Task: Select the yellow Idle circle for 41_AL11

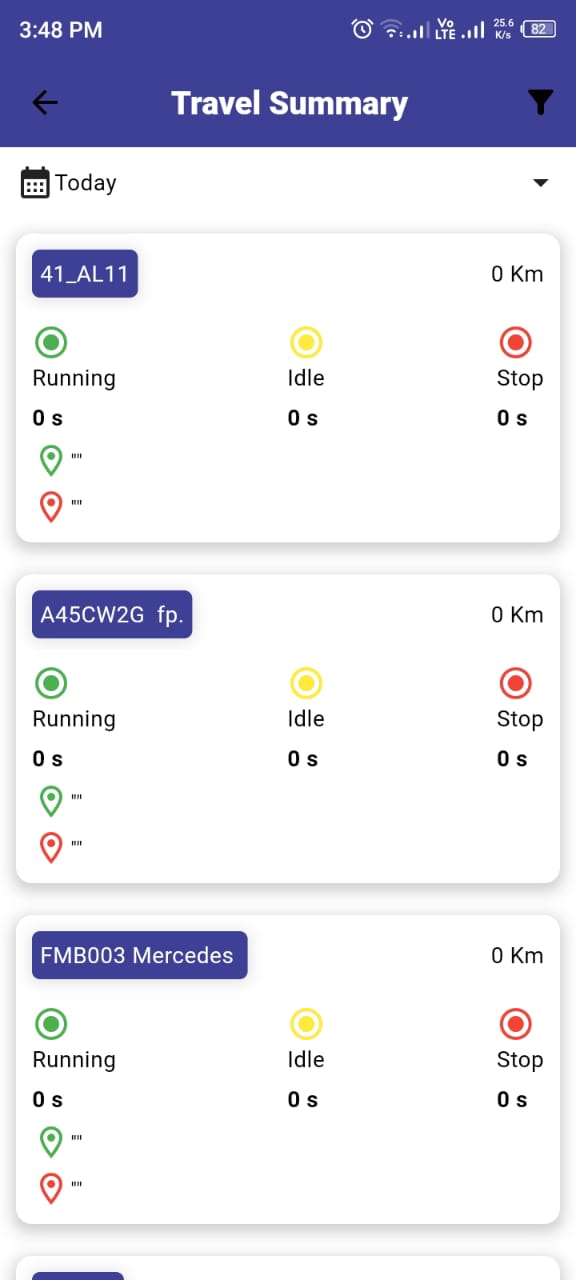Action: (306, 342)
